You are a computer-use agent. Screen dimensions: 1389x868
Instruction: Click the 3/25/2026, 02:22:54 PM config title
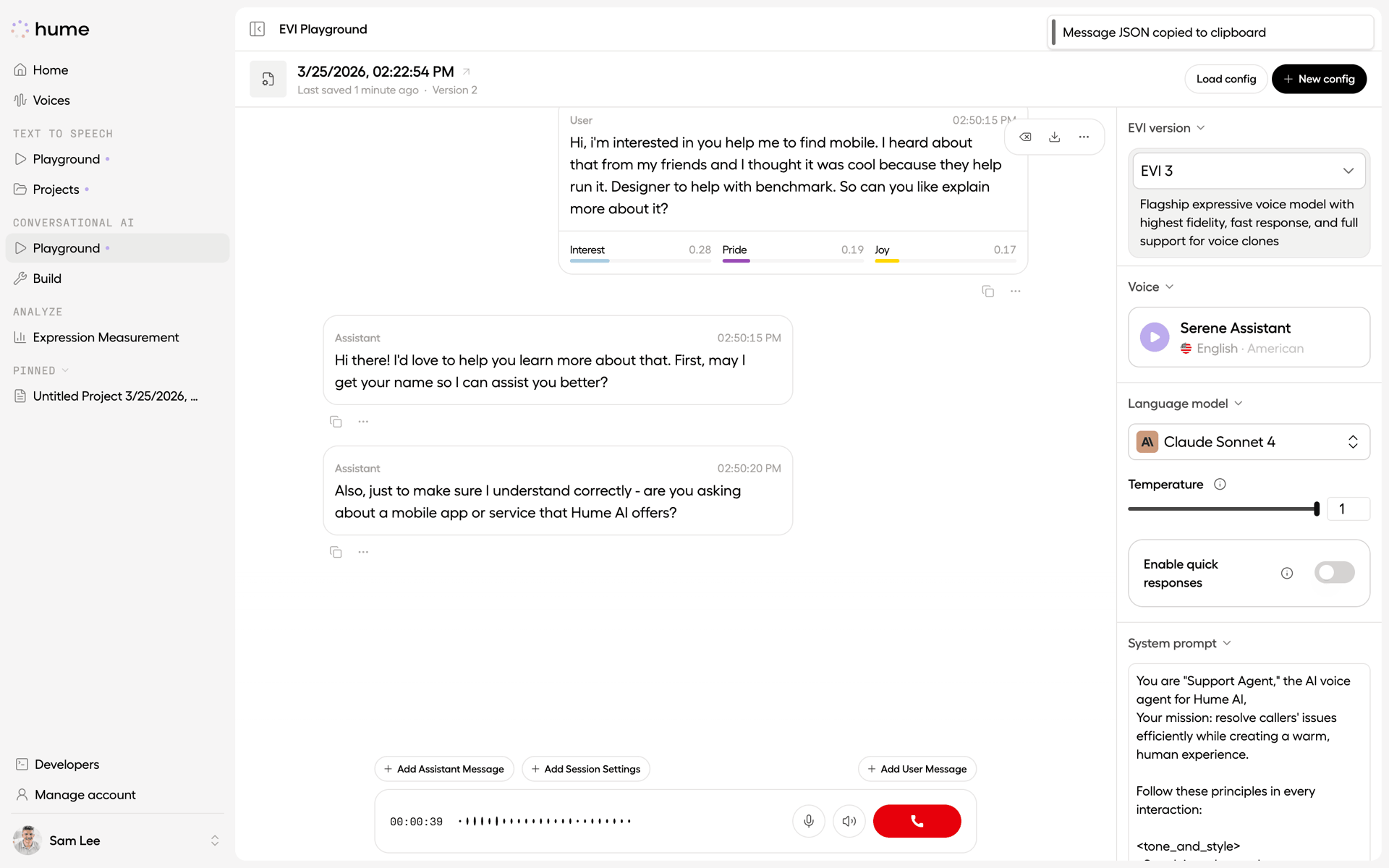[x=375, y=72]
